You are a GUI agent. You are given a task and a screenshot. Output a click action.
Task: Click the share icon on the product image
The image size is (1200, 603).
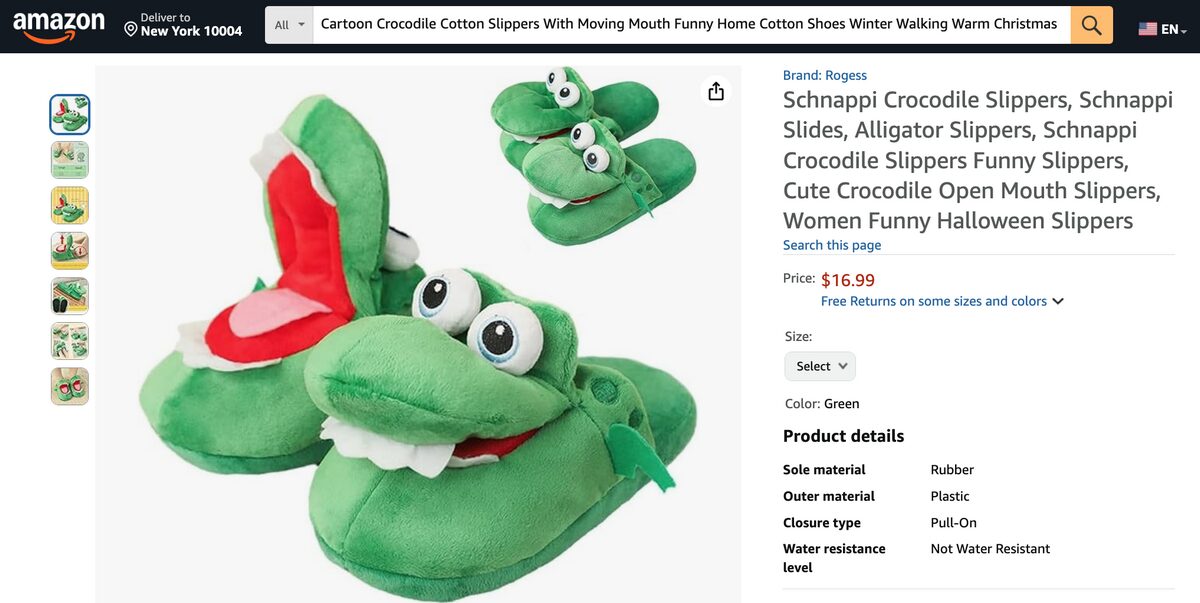coord(715,90)
